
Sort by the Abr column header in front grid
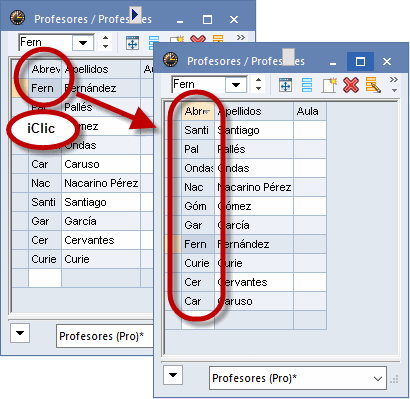coord(198,111)
